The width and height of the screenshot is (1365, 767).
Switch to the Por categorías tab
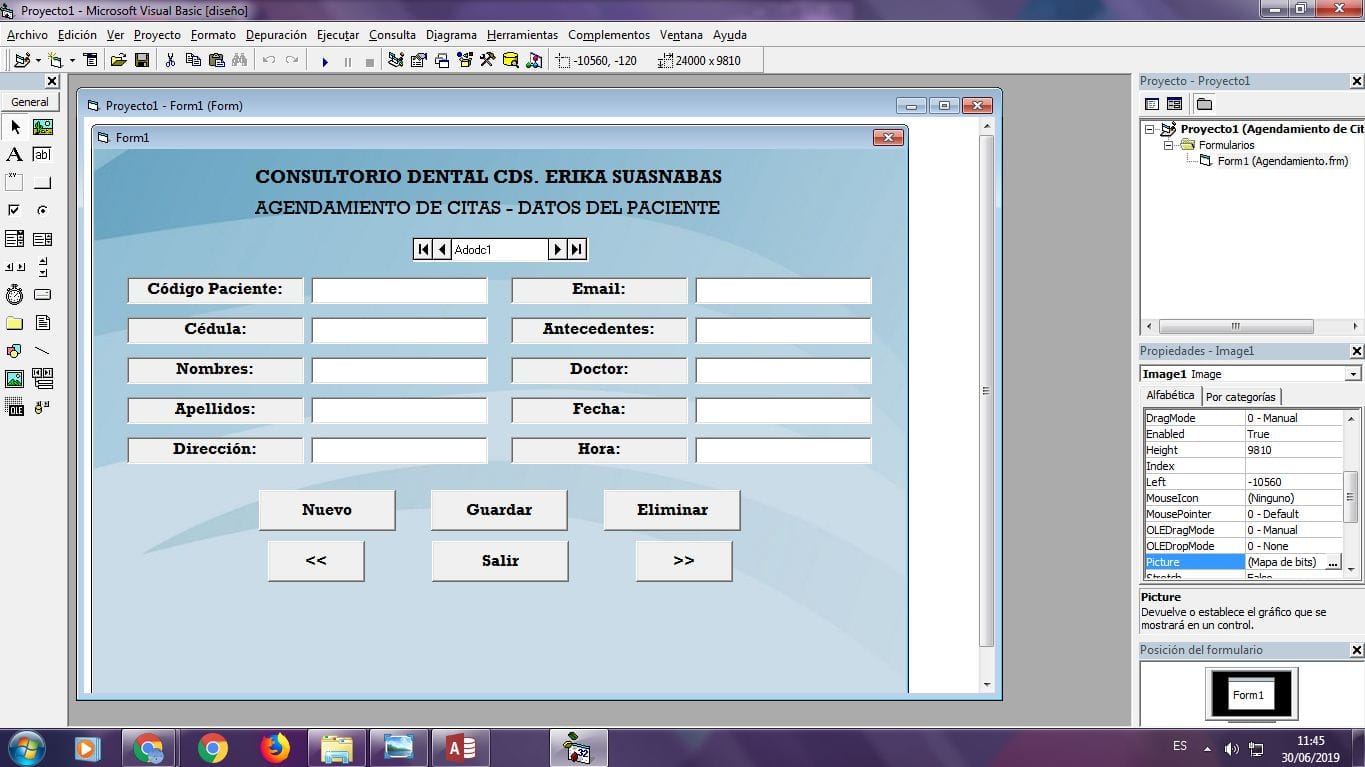[x=1240, y=397]
